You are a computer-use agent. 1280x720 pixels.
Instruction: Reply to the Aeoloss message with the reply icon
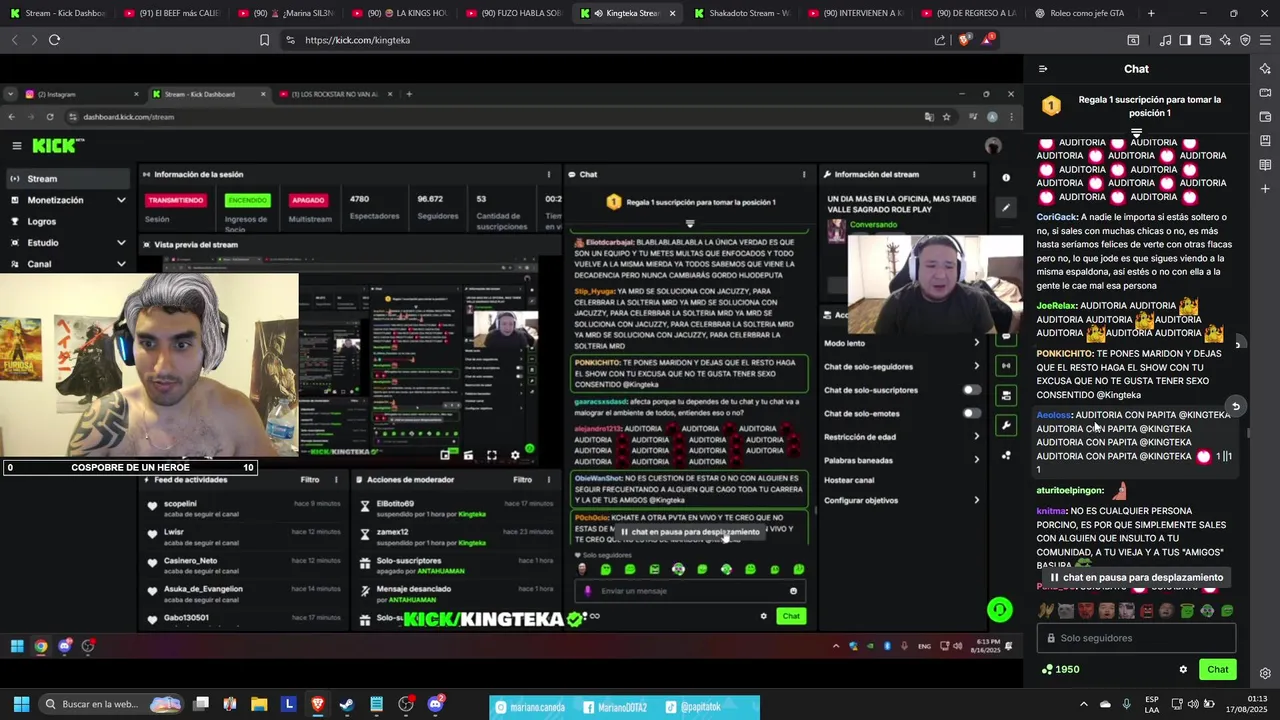click(1236, 406)
